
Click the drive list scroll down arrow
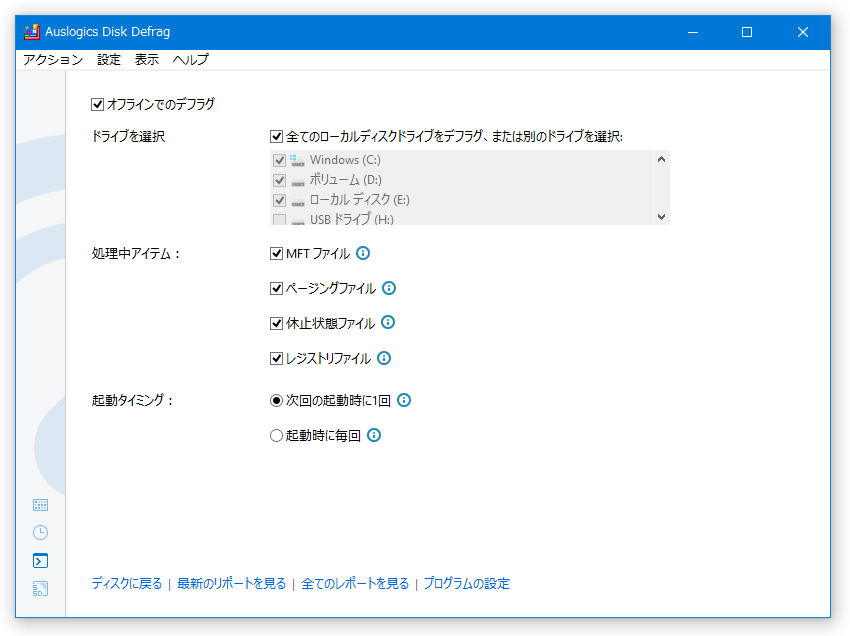661,216
